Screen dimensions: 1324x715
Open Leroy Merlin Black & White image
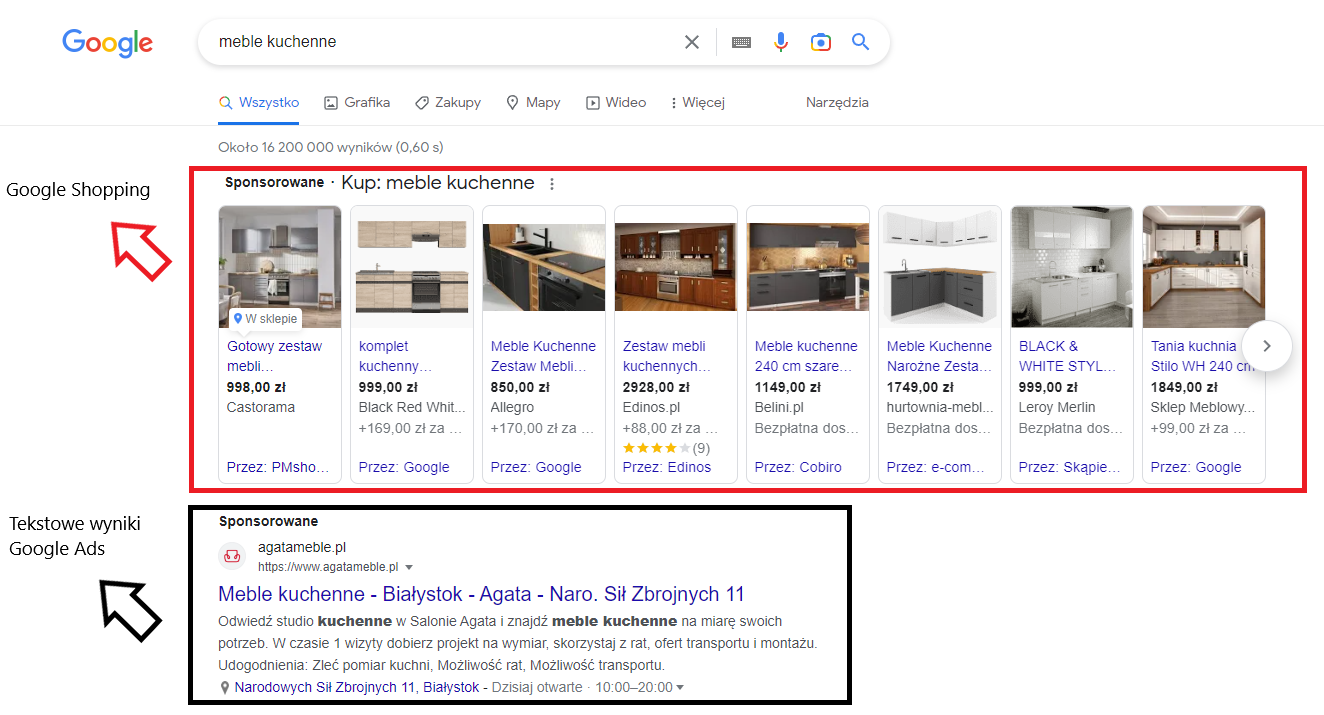1072,266
